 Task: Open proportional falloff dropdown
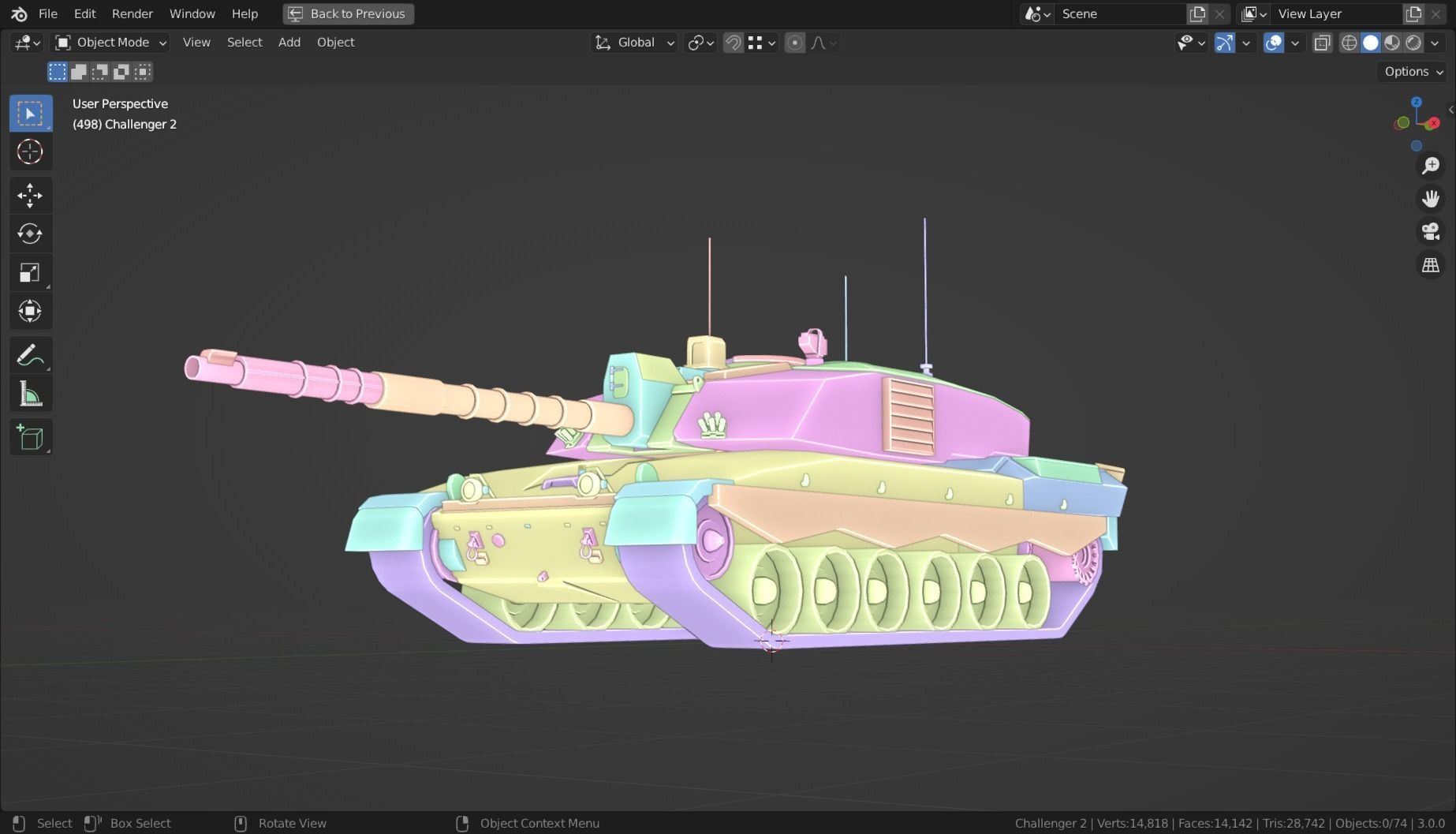coord(823,43)
